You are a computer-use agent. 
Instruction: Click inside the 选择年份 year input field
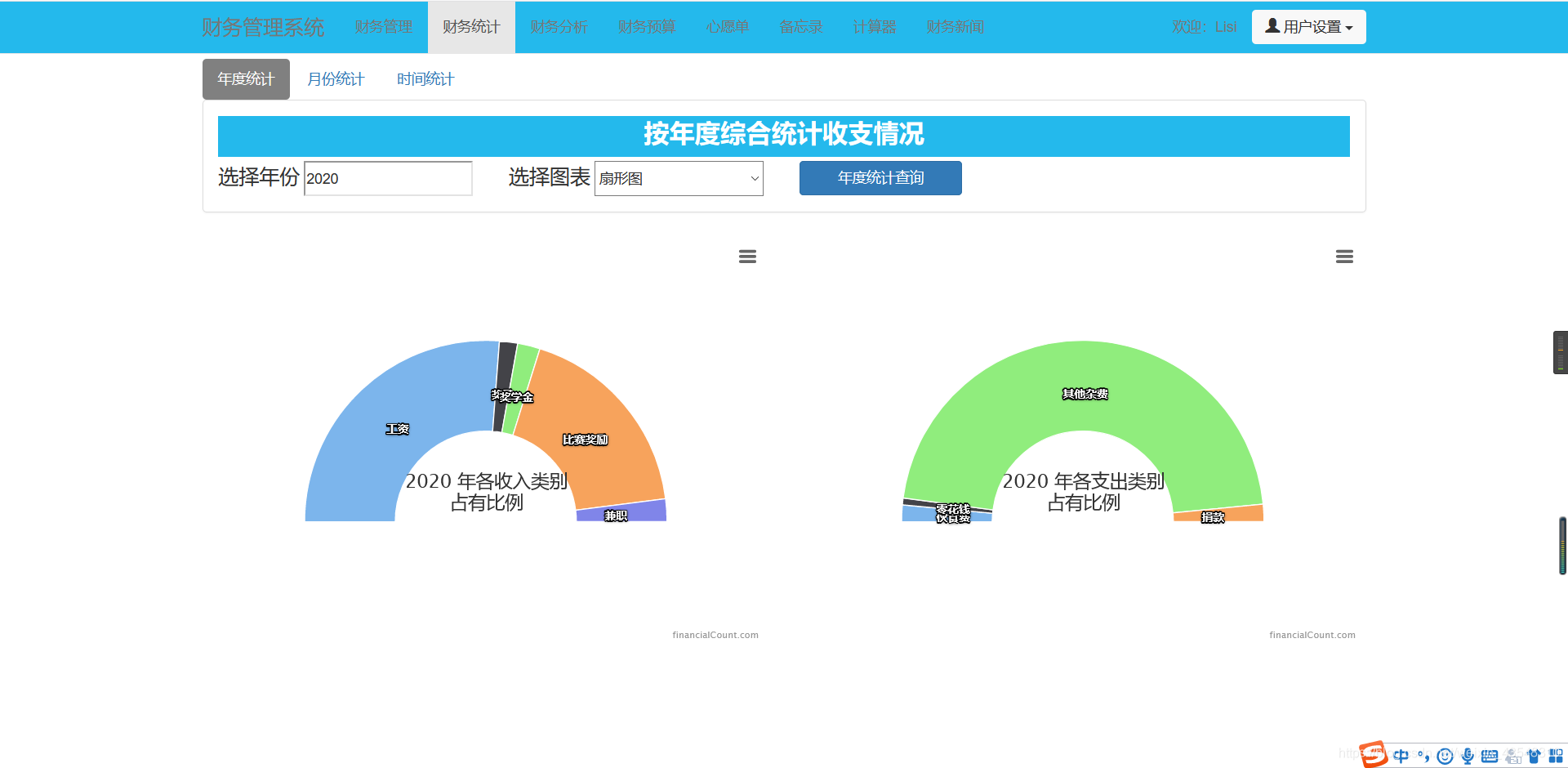[x=388, y=178]
